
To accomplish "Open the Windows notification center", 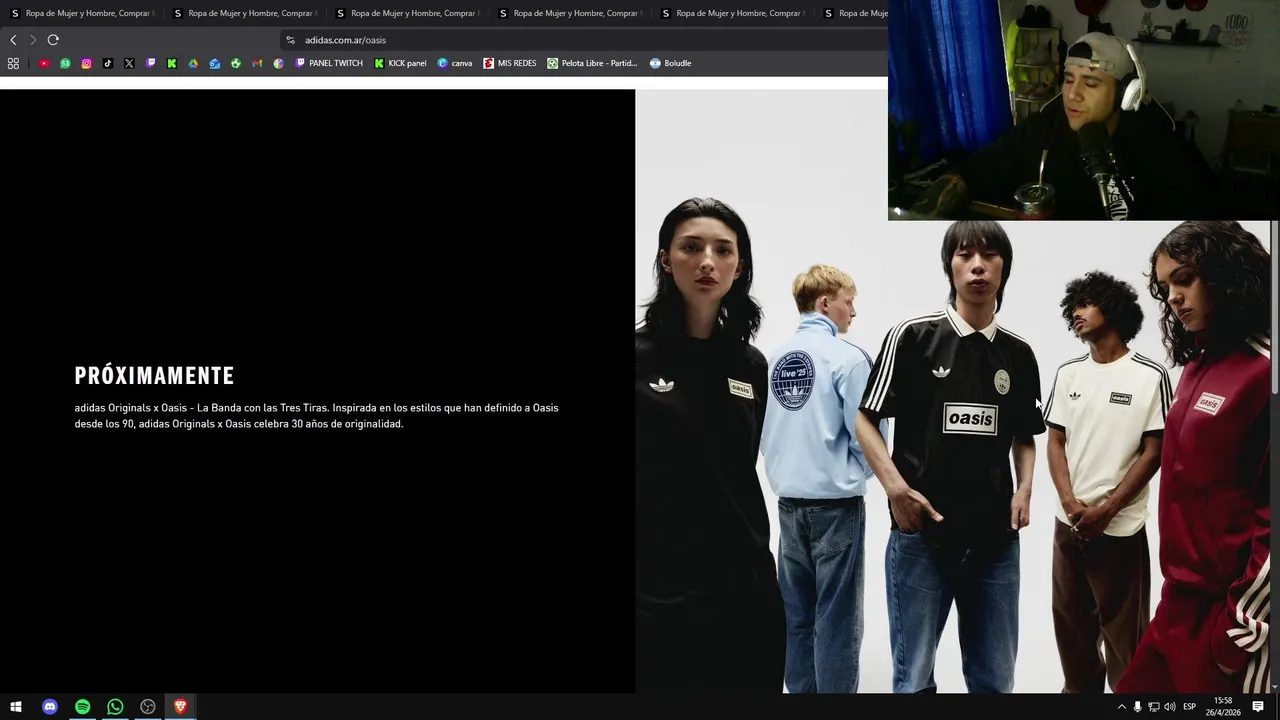I will (x=1258, y=707).
